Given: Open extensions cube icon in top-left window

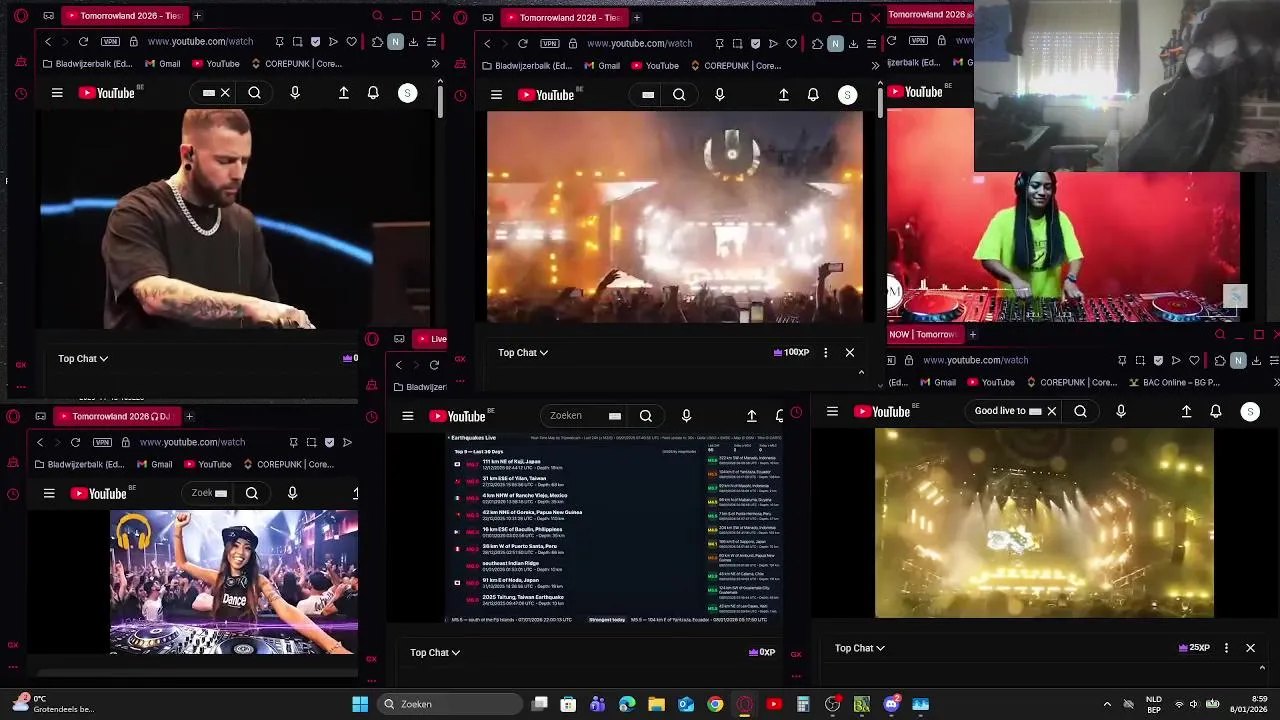Looking at the screenshot, I should click(377, 42).
